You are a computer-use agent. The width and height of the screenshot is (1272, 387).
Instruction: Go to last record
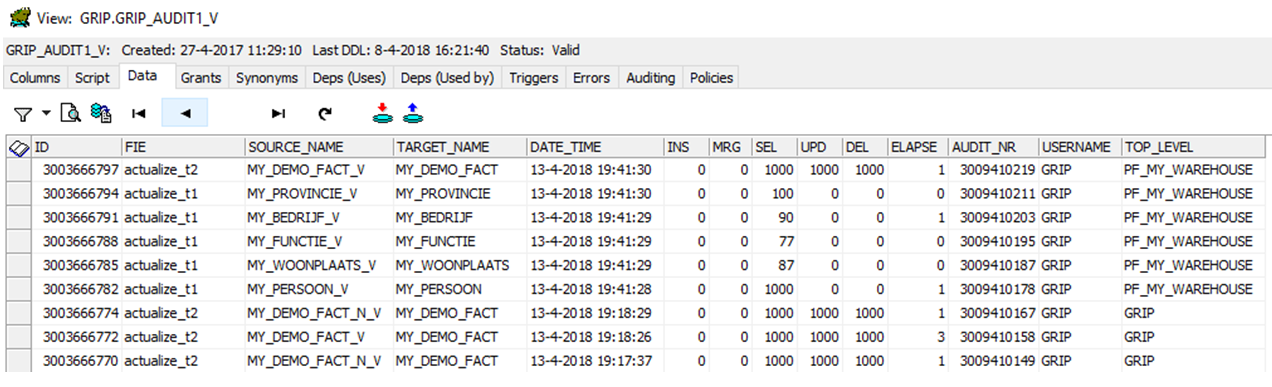click(279, 114)
